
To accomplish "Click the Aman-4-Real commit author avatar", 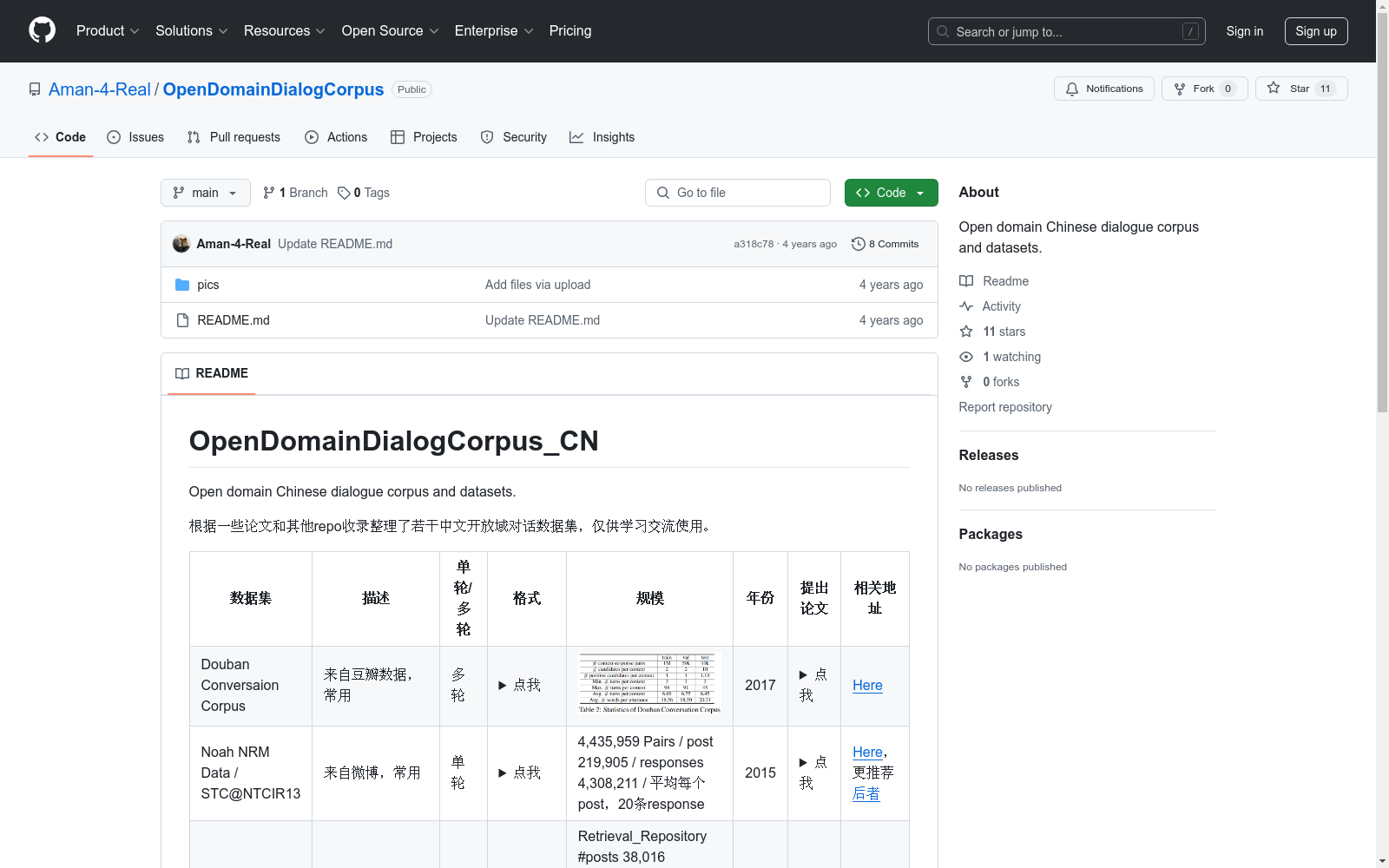I will click(181, 244).
